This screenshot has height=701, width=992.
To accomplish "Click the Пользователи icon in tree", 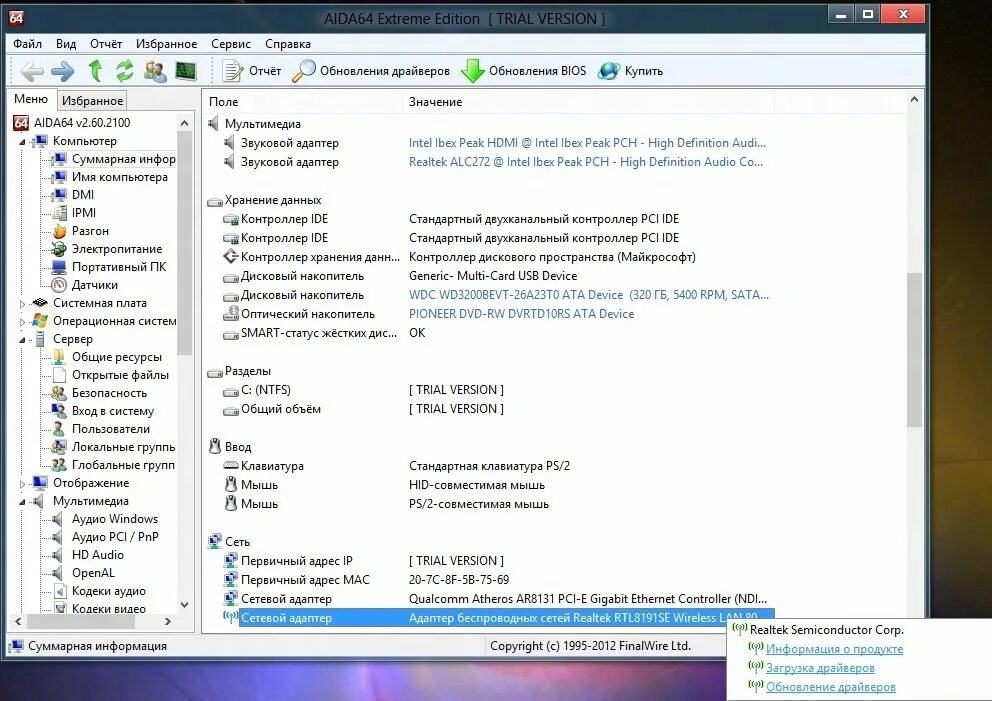I will click(59, 429).
